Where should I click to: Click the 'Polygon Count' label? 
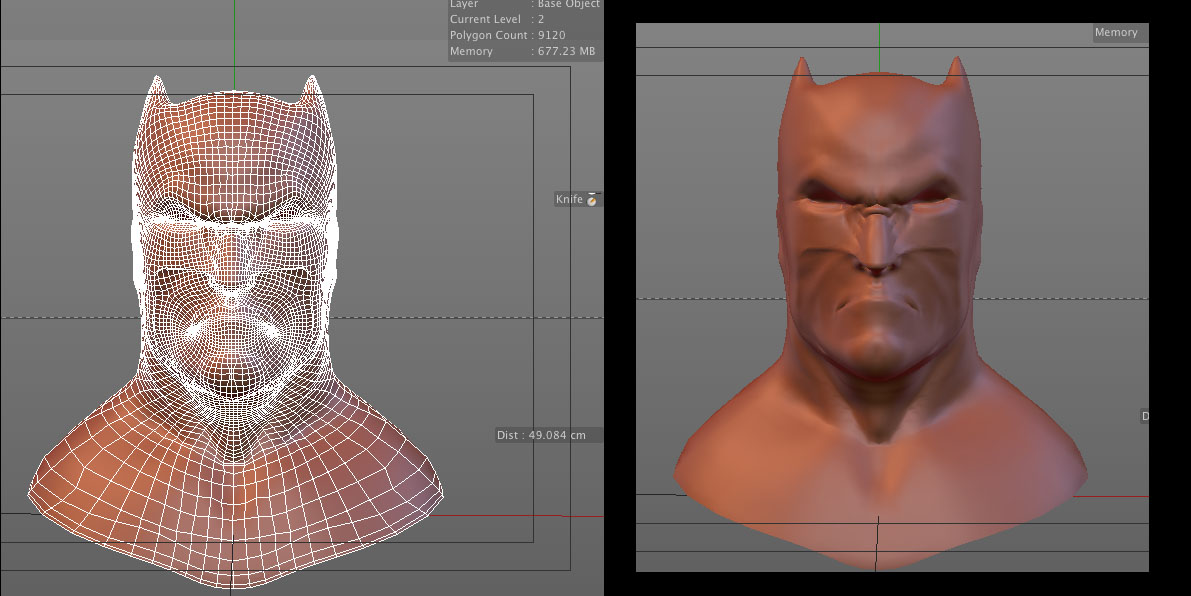(488, 35)
